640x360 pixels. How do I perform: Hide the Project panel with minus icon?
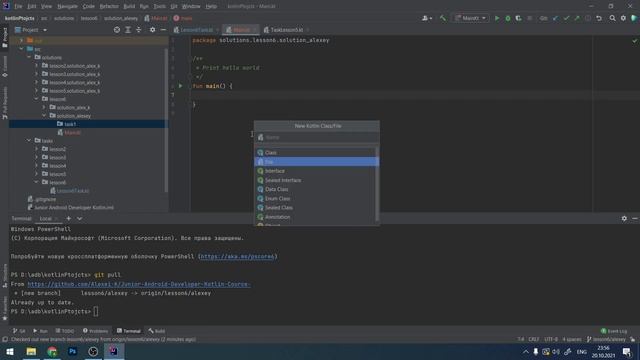click(x=163, y=30)
